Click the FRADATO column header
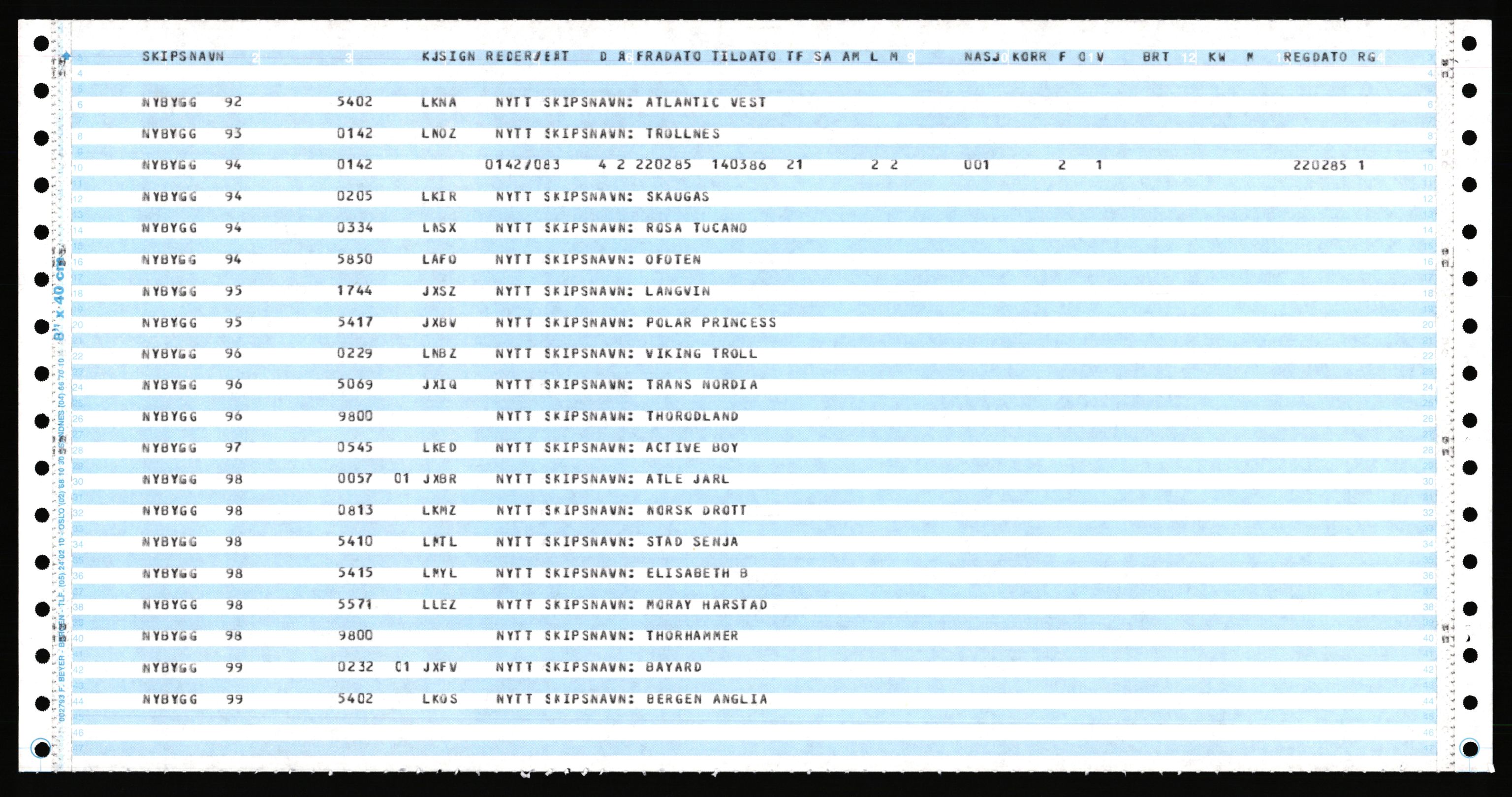Viewport: 1512px width, 797px height. point(669,57)
